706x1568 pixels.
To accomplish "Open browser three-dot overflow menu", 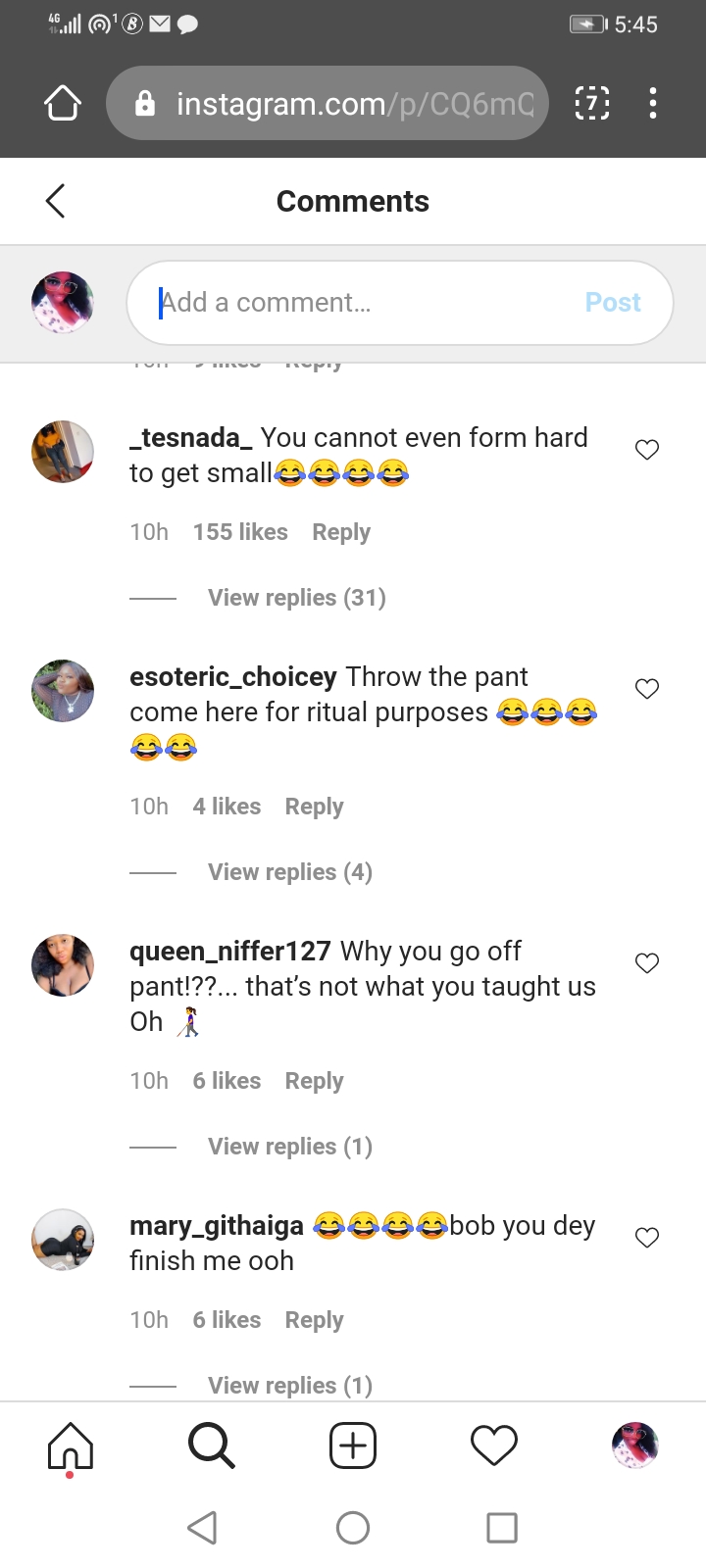I will coord(653,103).
